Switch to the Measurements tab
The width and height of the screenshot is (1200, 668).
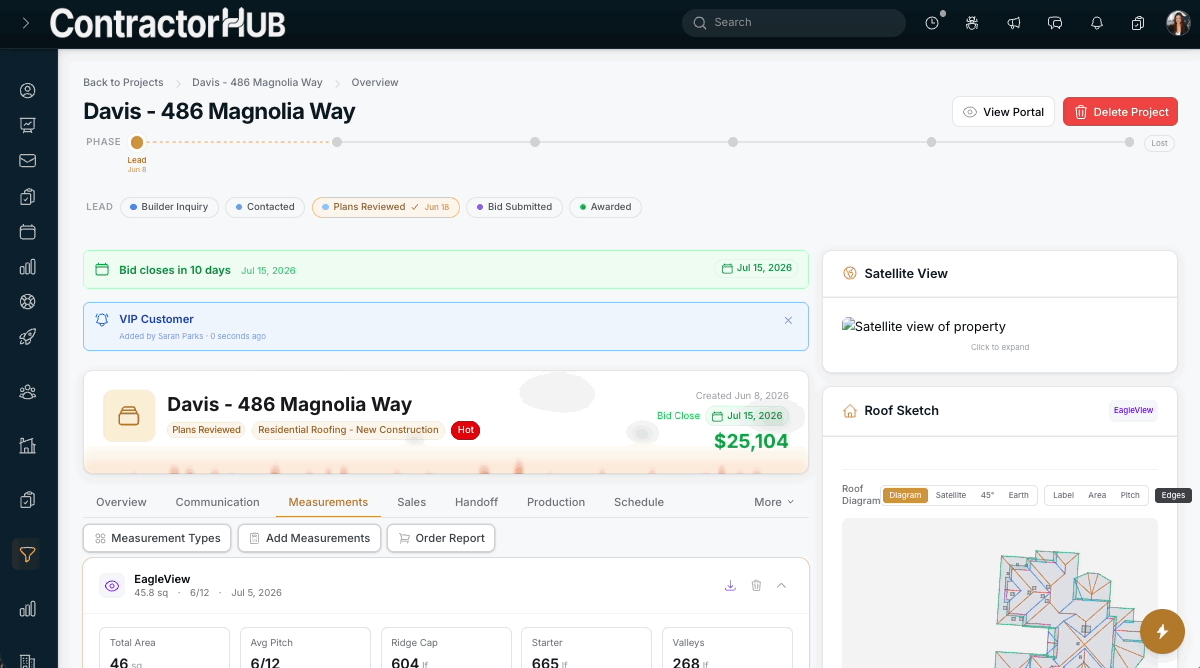(328, 502)
